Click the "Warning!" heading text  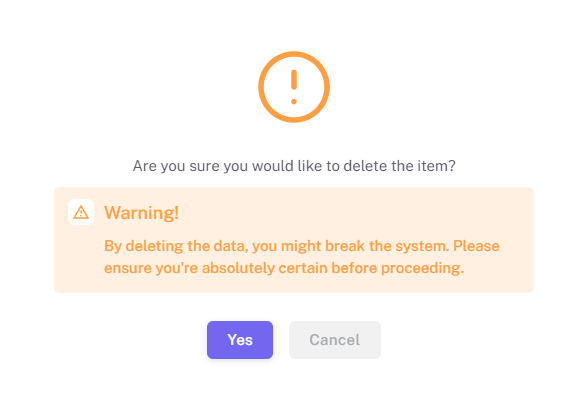[141, 213]
